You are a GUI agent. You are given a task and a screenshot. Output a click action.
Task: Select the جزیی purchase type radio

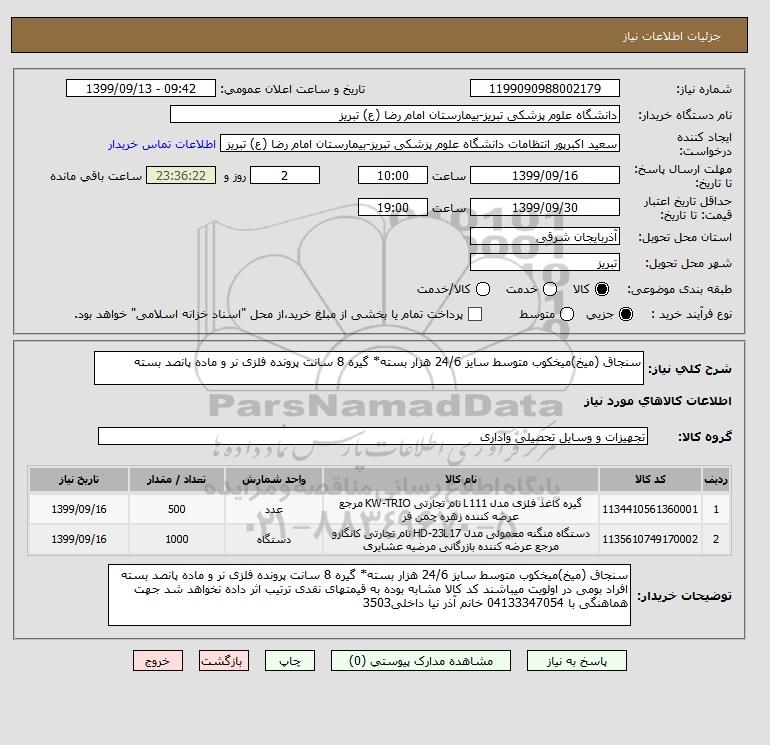pyautogui.click(x=626, y=314)
